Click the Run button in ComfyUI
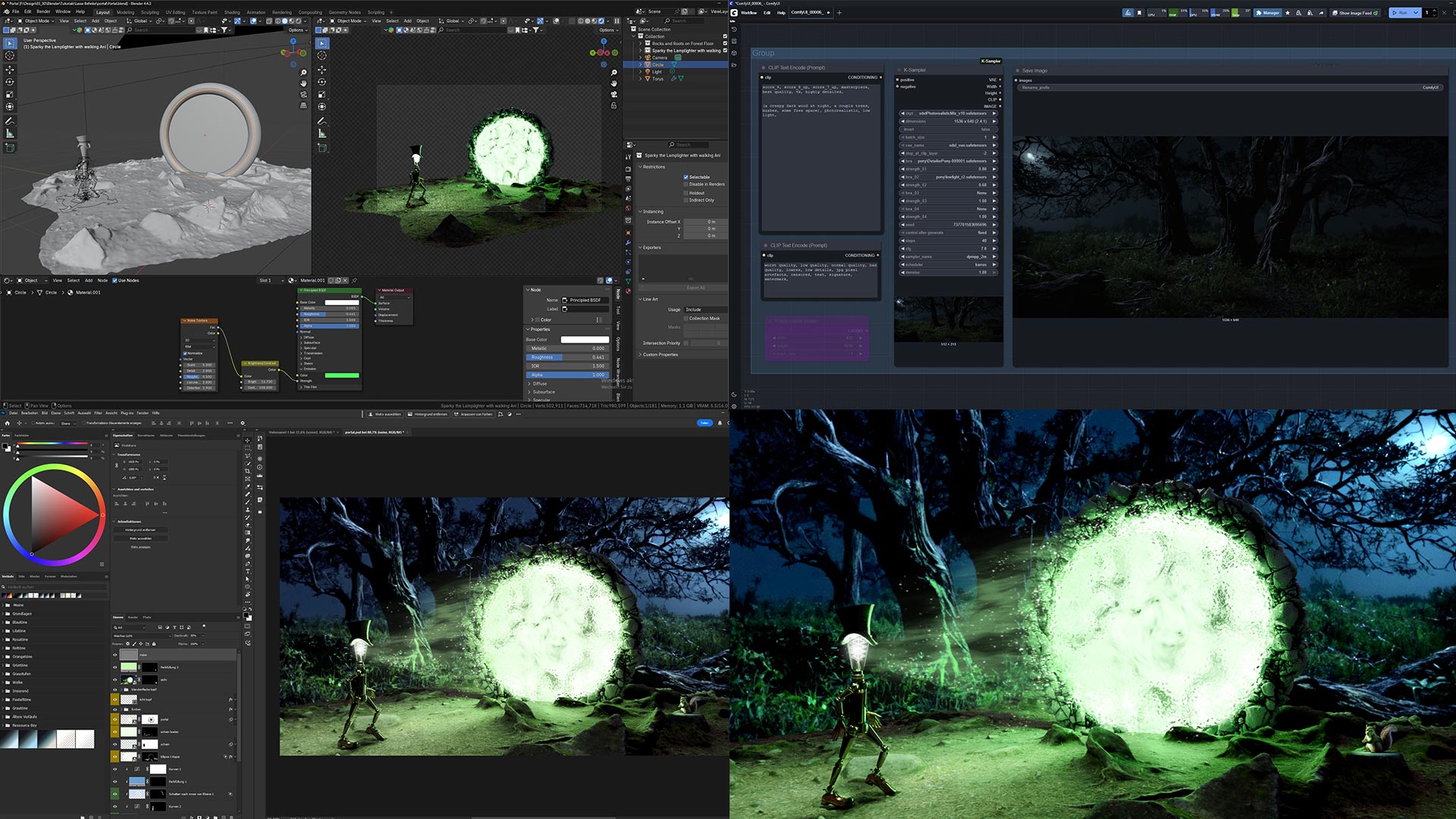 click(1400, 13)
